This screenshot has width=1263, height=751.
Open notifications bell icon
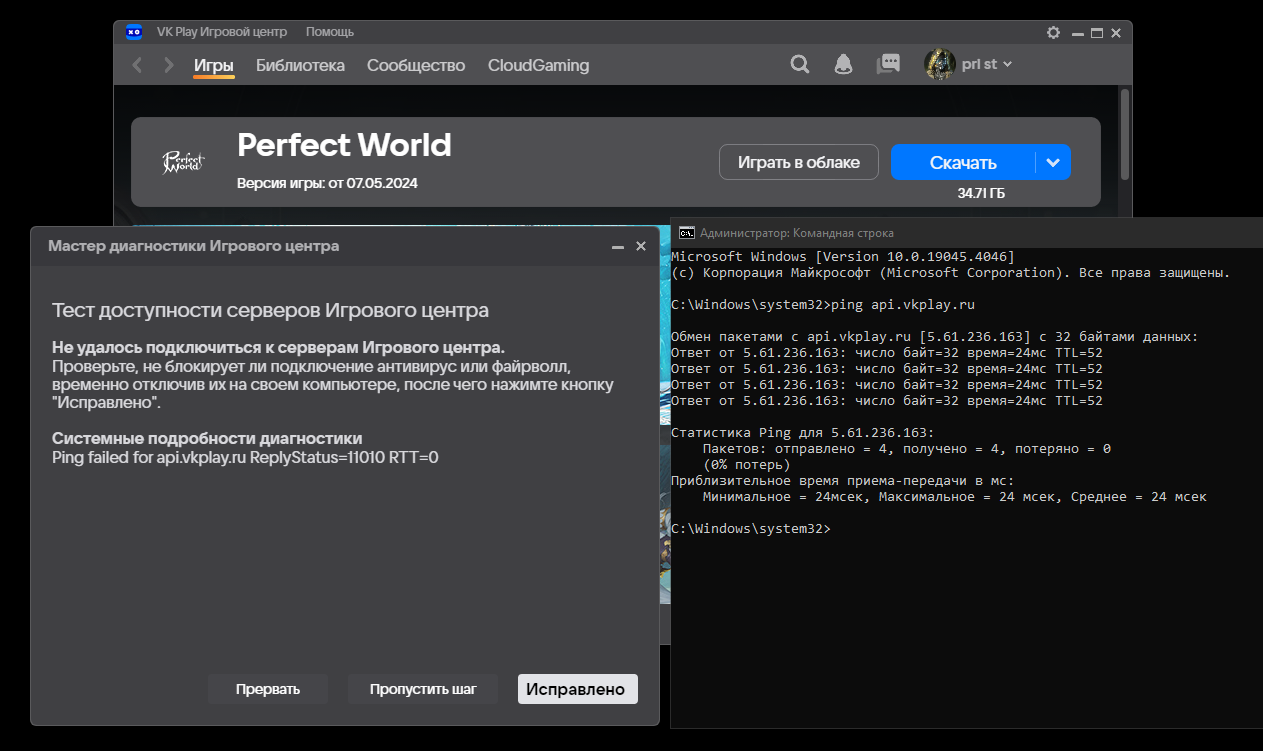coord(844,65)
